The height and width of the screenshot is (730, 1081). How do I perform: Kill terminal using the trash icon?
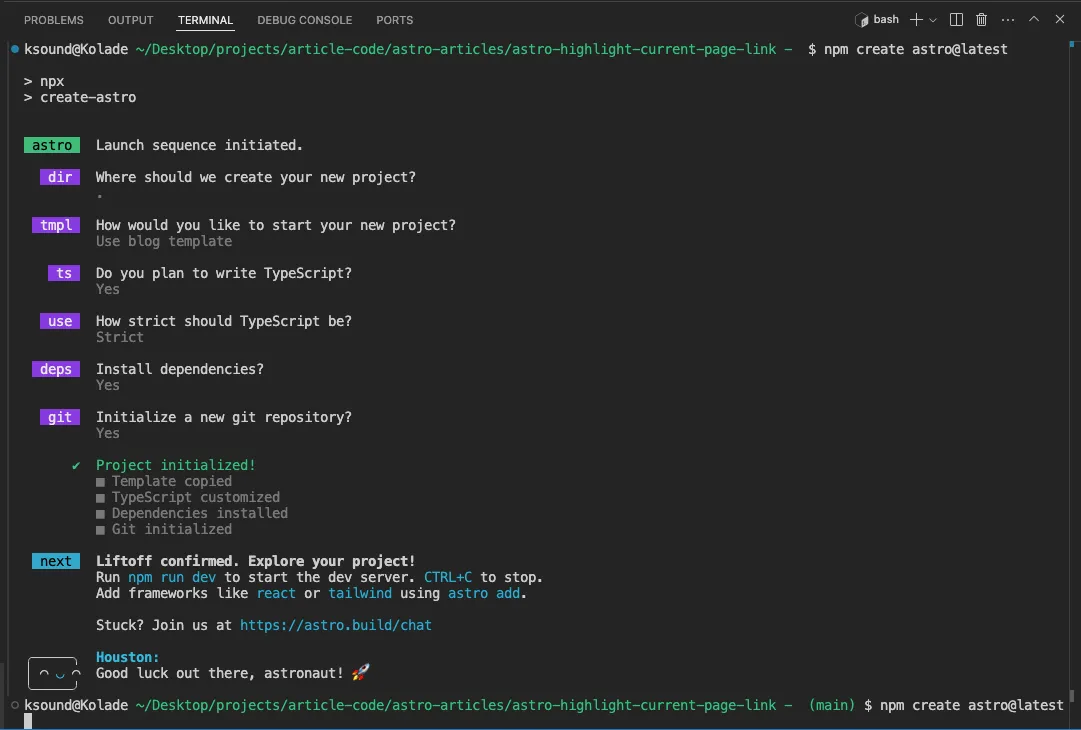(x=982, y=20)
